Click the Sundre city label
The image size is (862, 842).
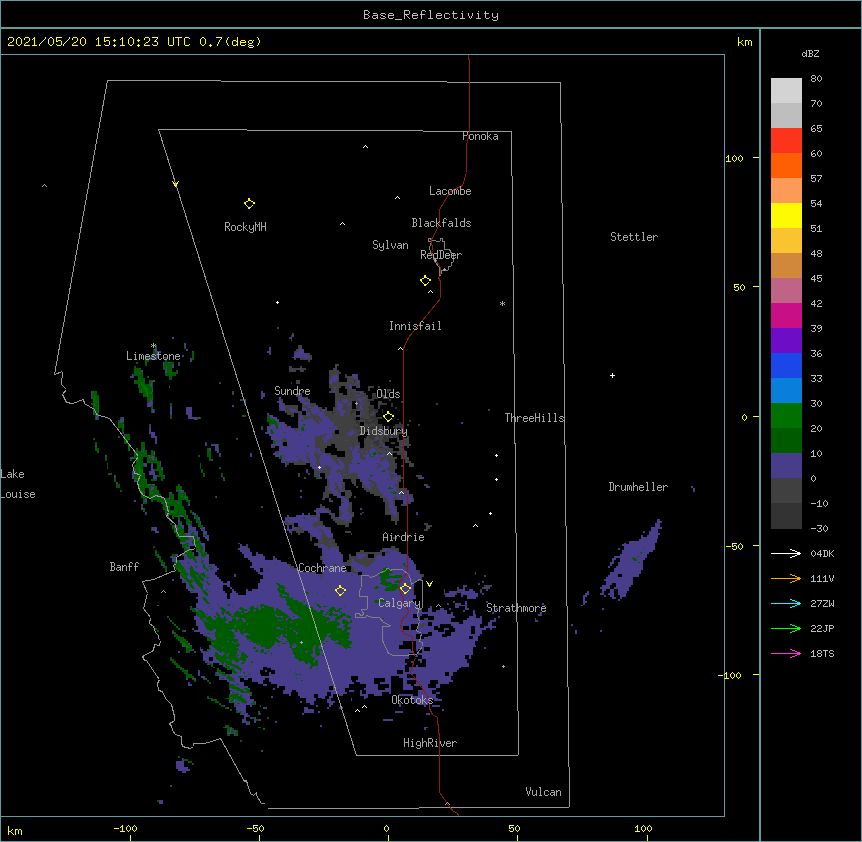[292, 391]
